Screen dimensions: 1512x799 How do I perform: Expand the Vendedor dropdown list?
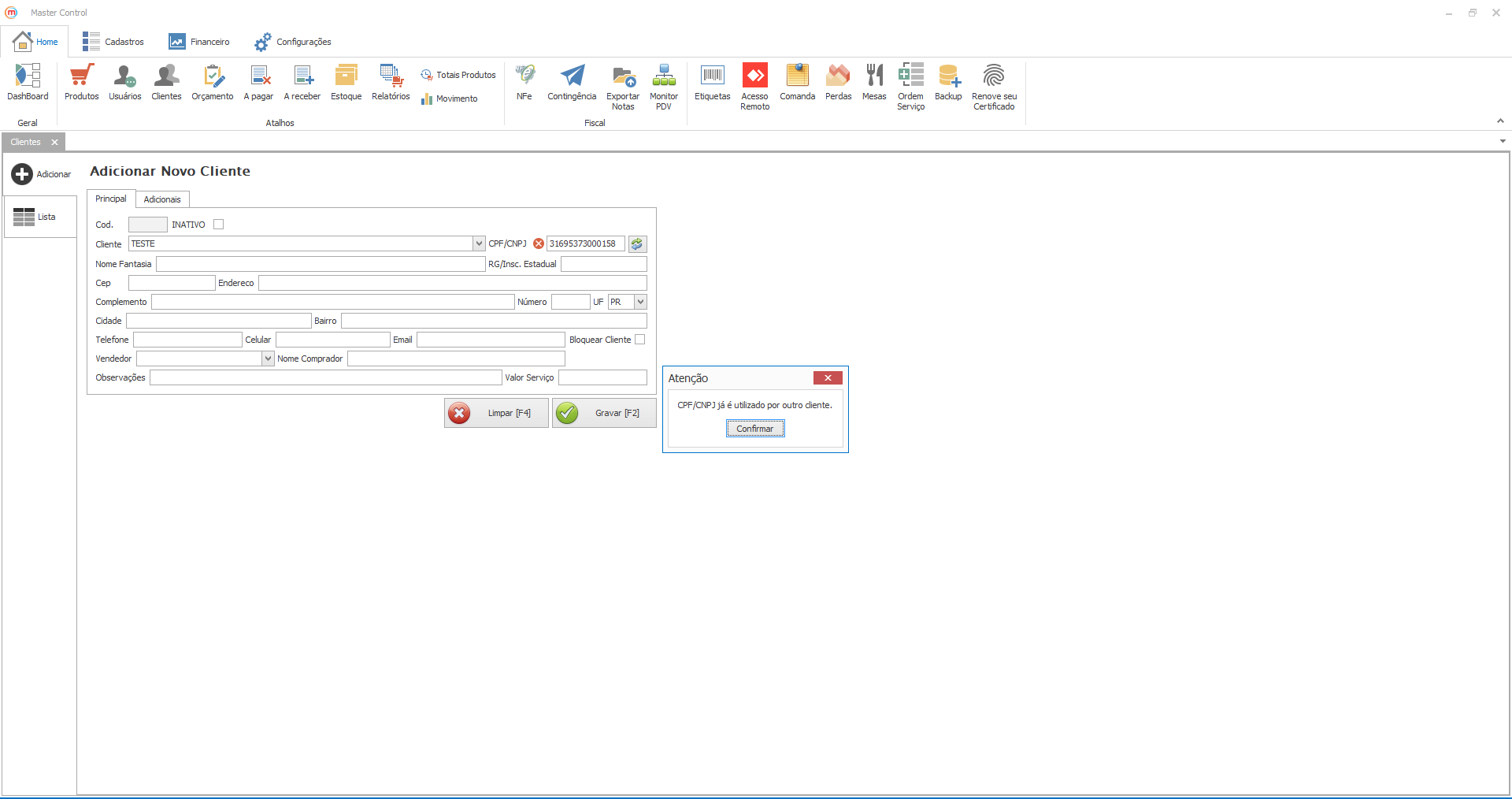(268, 359)
